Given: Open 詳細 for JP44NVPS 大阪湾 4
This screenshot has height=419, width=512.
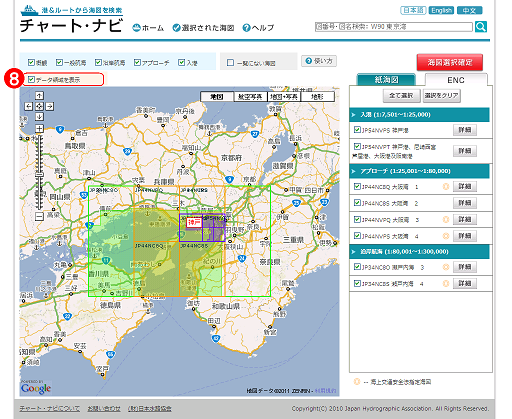Looking at the screenshot, I should pyautogui.click(x=465, y=236).
